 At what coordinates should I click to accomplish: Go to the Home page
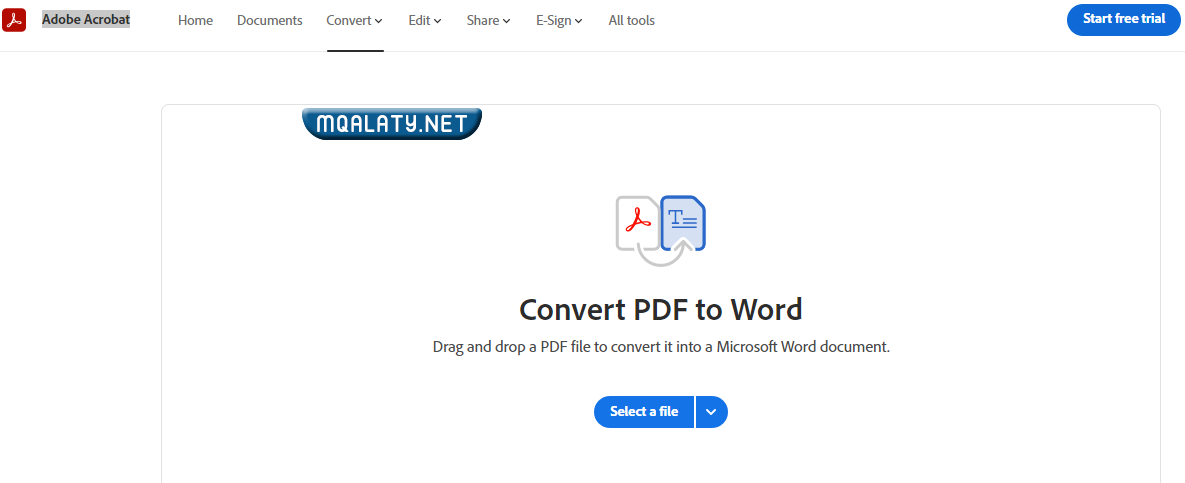pos(195,20)
